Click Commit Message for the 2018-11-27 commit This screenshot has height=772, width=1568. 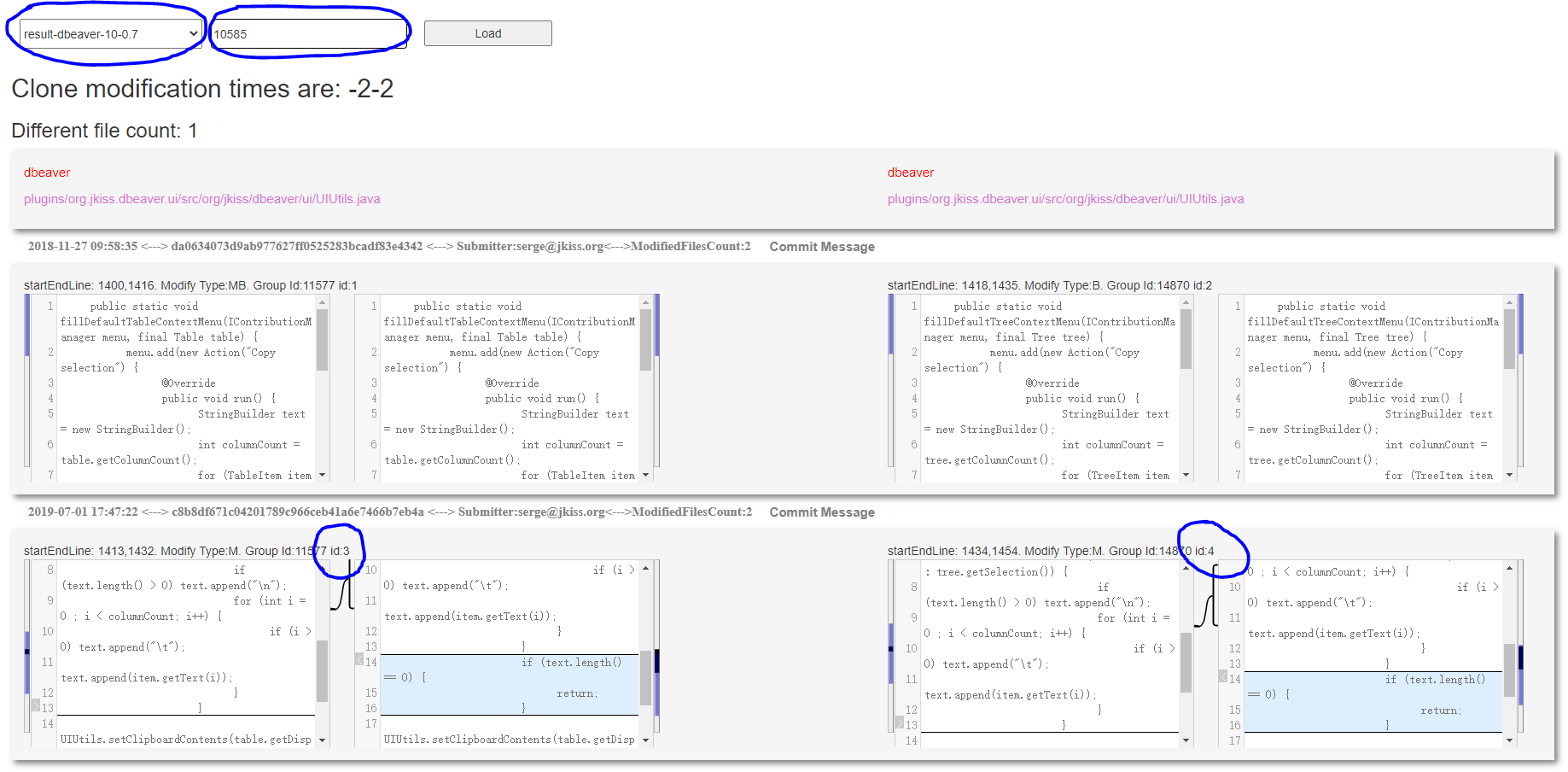click(821, 246)
